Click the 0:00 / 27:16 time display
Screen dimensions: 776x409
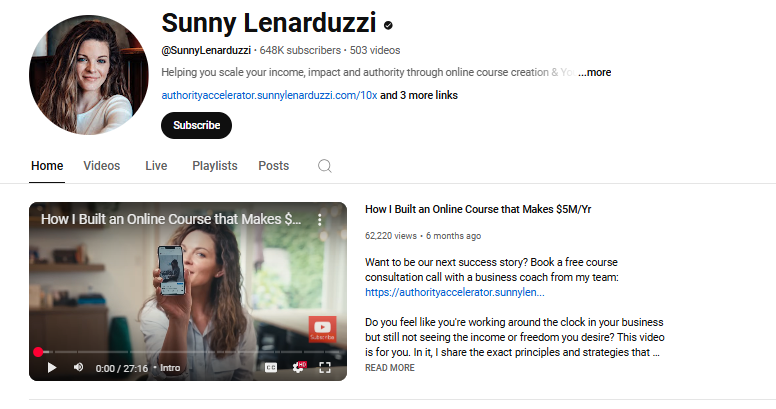(122, 368)
